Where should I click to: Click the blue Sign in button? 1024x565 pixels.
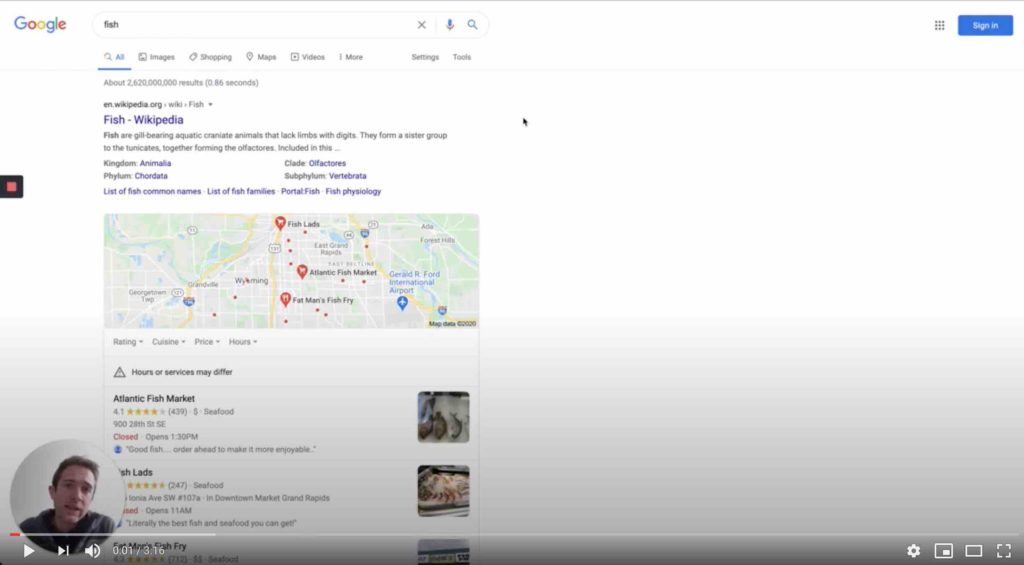coord(984,25)
